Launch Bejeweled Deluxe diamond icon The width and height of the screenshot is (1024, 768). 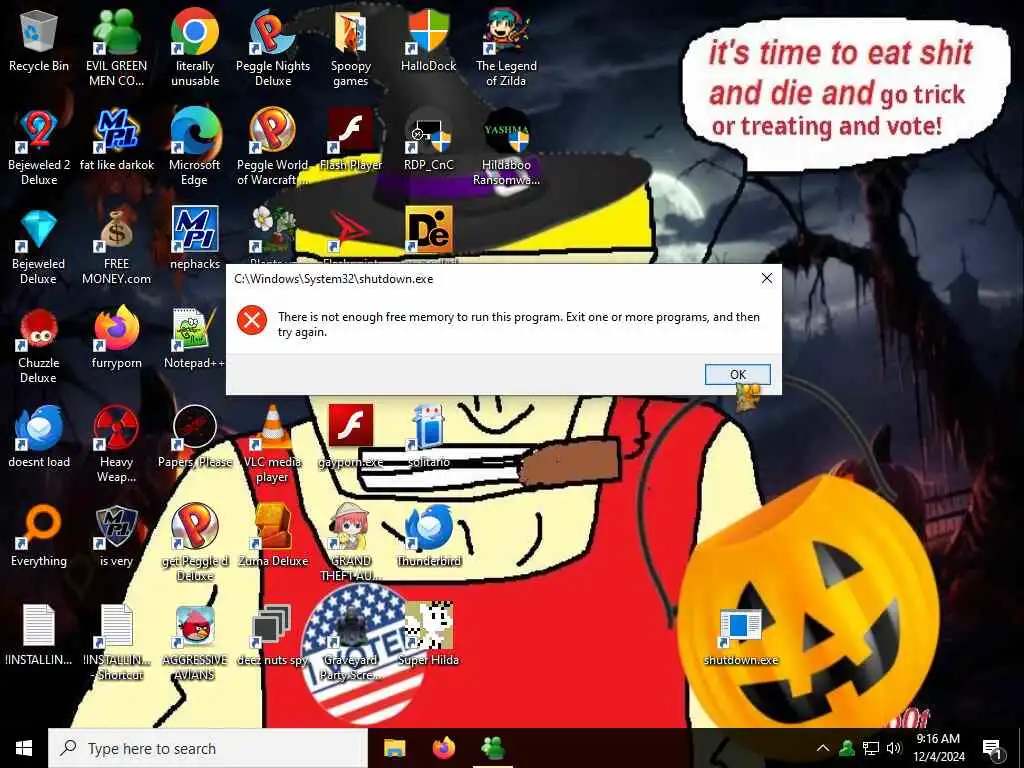point(39,246)
